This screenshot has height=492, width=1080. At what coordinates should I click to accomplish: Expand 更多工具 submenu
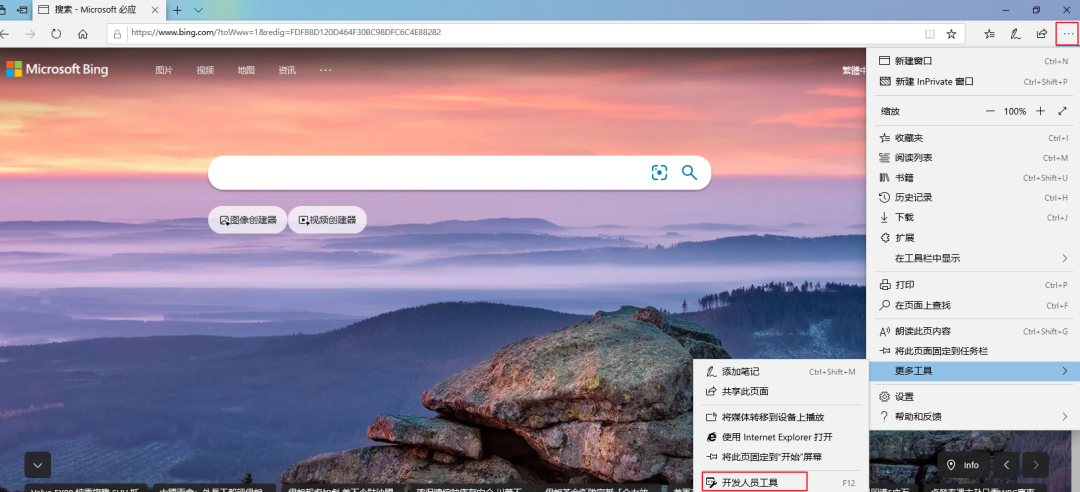click(x=973, y=371)
